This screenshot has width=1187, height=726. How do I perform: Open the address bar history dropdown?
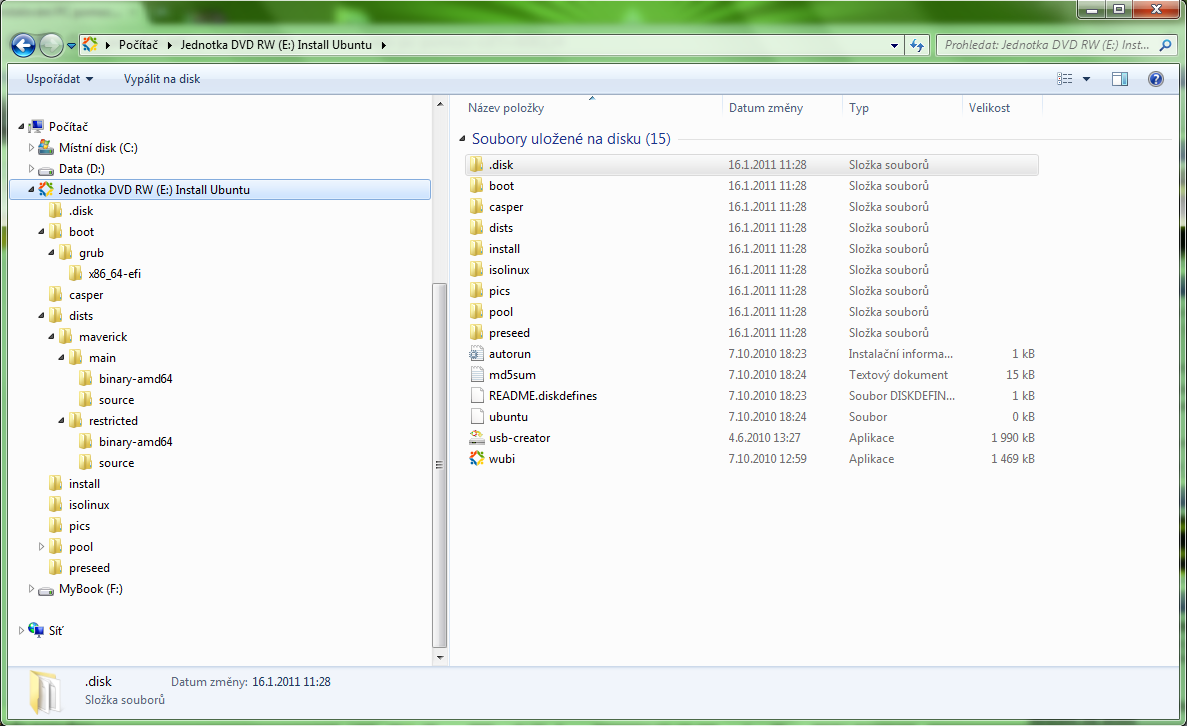click(x=894, y=45)
